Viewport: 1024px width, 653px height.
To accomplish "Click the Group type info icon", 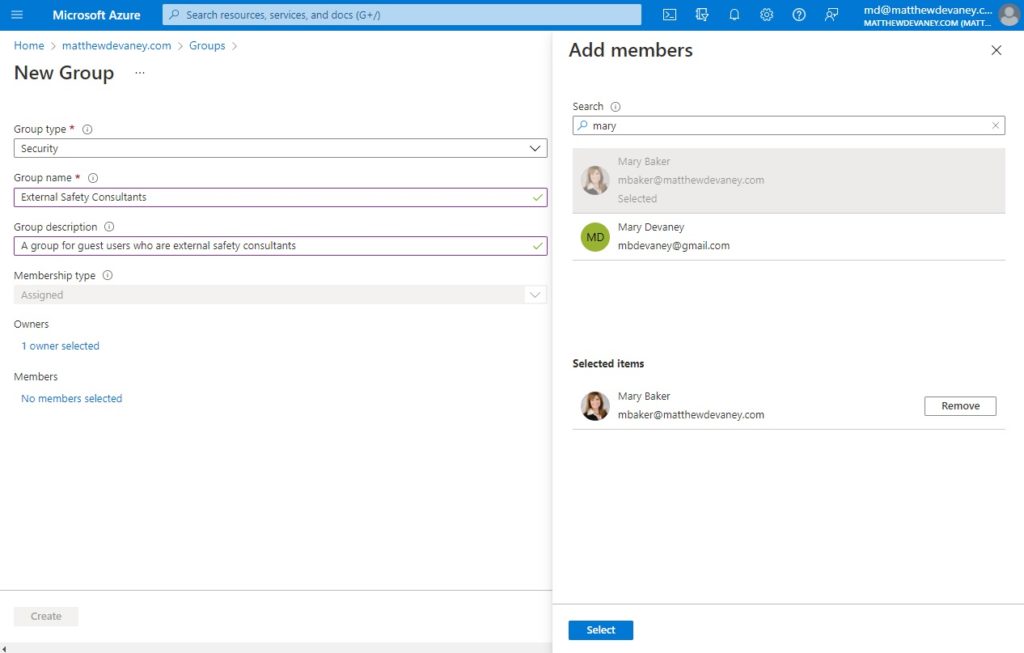I will tap(87, 129).
